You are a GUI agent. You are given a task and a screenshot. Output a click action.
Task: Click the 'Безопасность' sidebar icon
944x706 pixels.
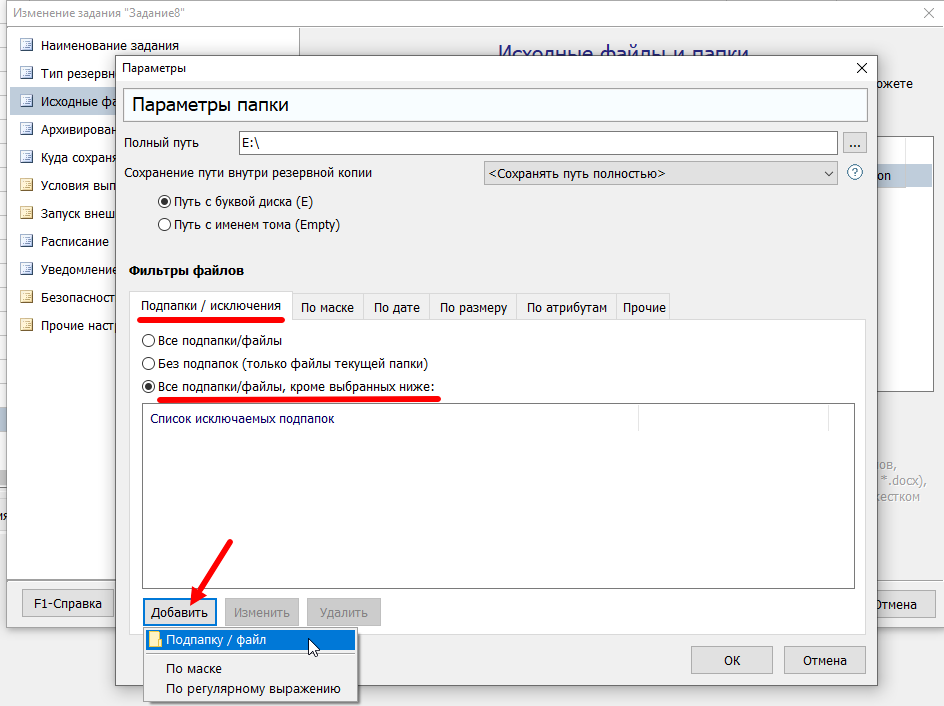(26, 297)
